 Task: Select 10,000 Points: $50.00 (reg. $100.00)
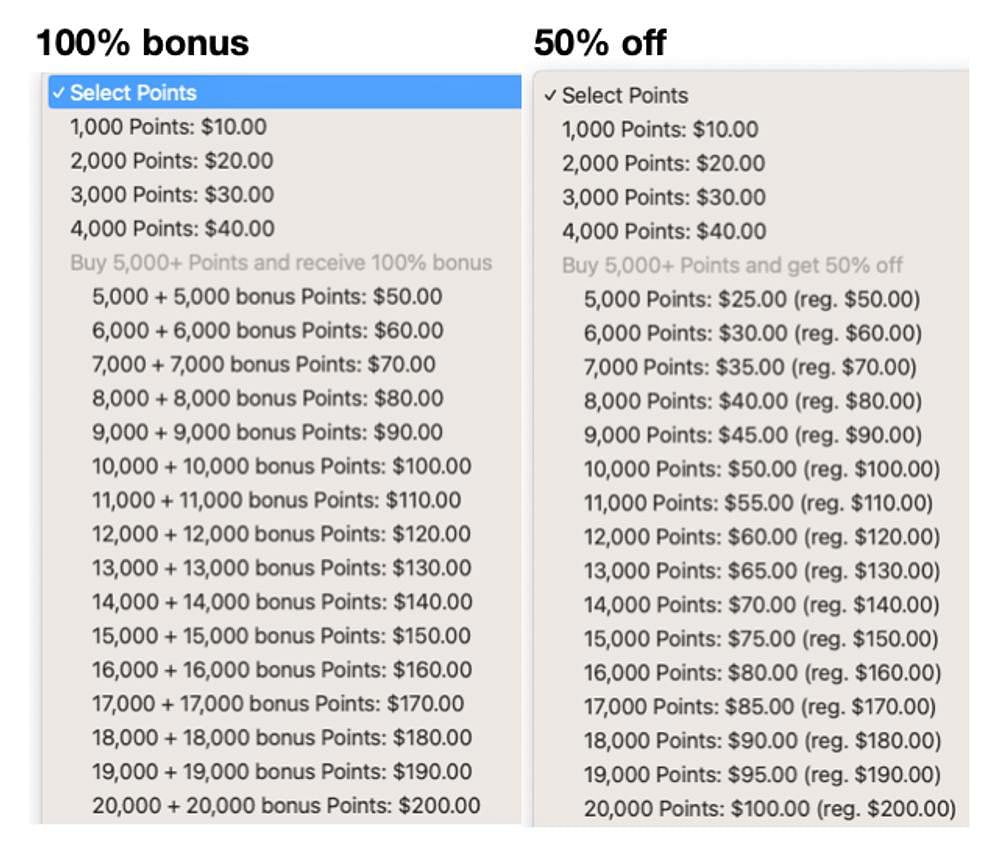pyautogui.click(x=762, y=469)
